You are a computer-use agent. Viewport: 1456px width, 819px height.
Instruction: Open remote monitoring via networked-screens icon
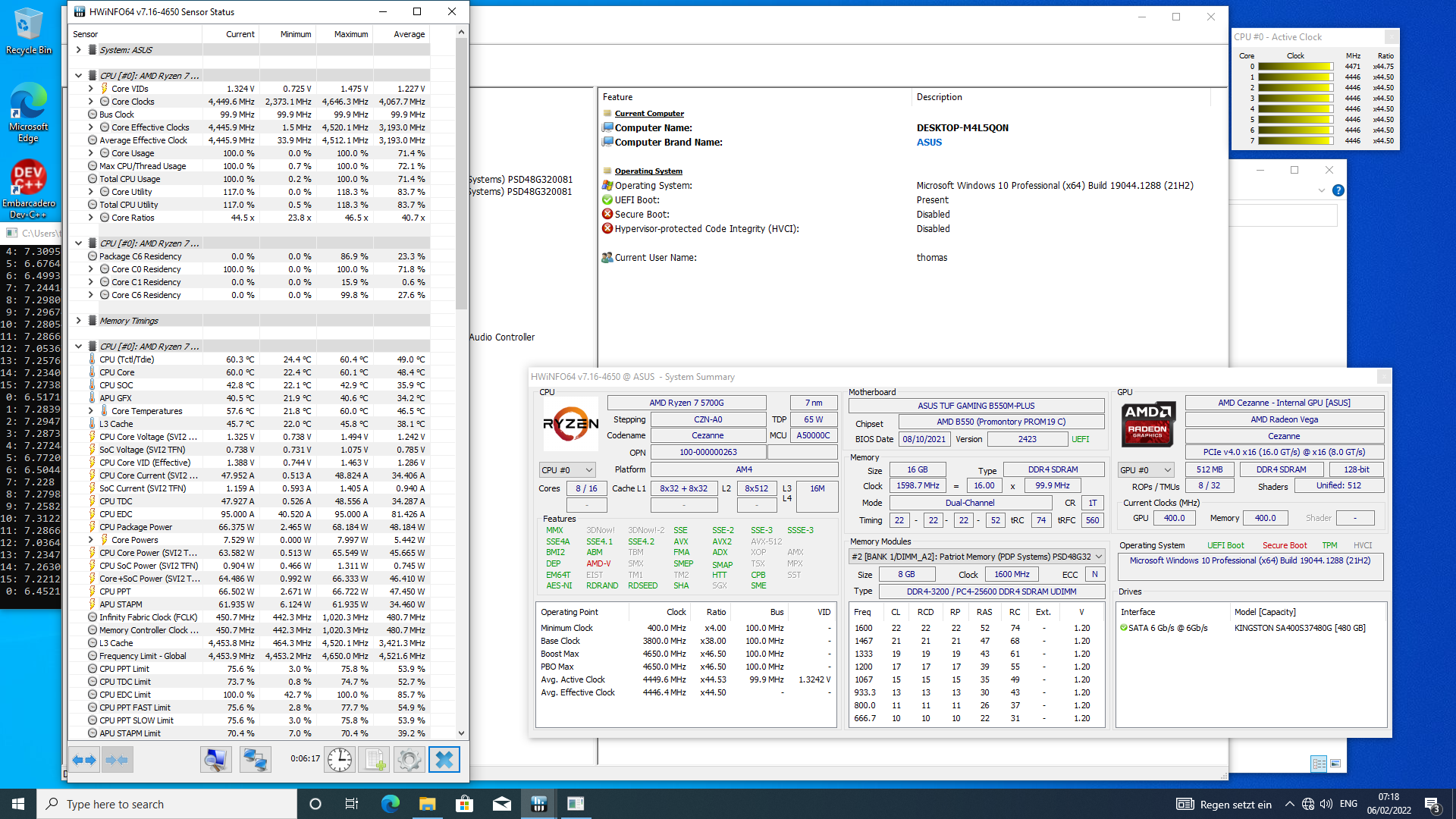[x=255, y=759]
